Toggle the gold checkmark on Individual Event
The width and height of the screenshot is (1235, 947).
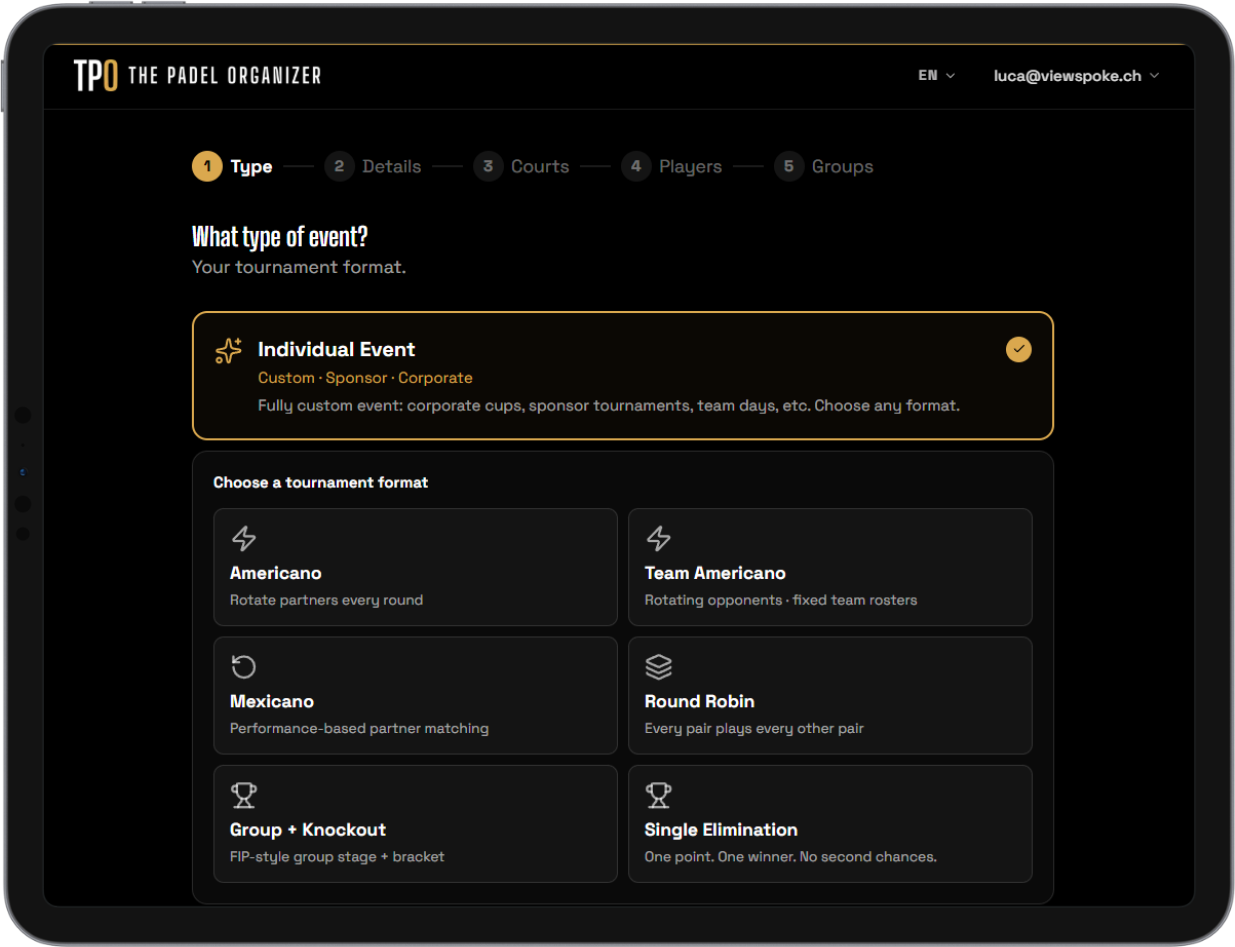[x=1018, y=350]
